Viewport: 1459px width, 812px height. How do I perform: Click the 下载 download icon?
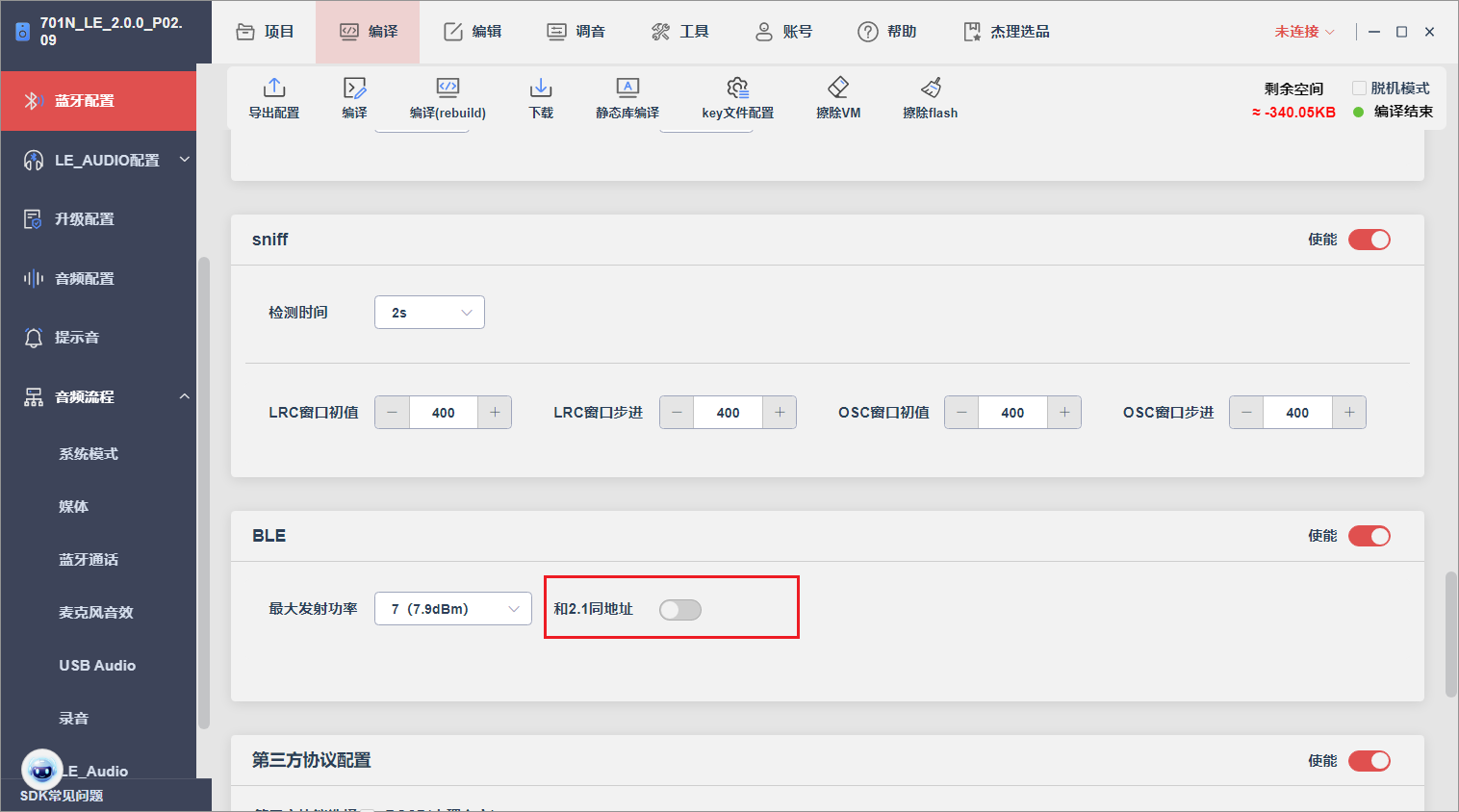pyautogui.click(x=541, y=88)
